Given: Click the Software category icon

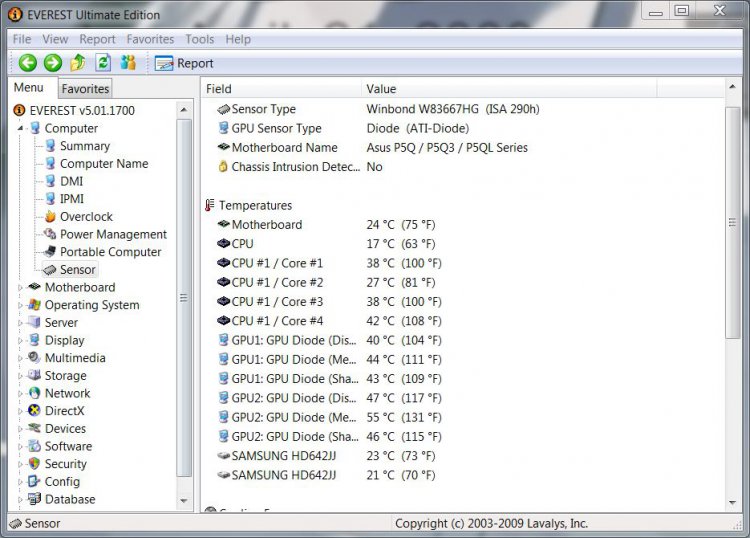Looking at the screenshot, I should (34, 446).
